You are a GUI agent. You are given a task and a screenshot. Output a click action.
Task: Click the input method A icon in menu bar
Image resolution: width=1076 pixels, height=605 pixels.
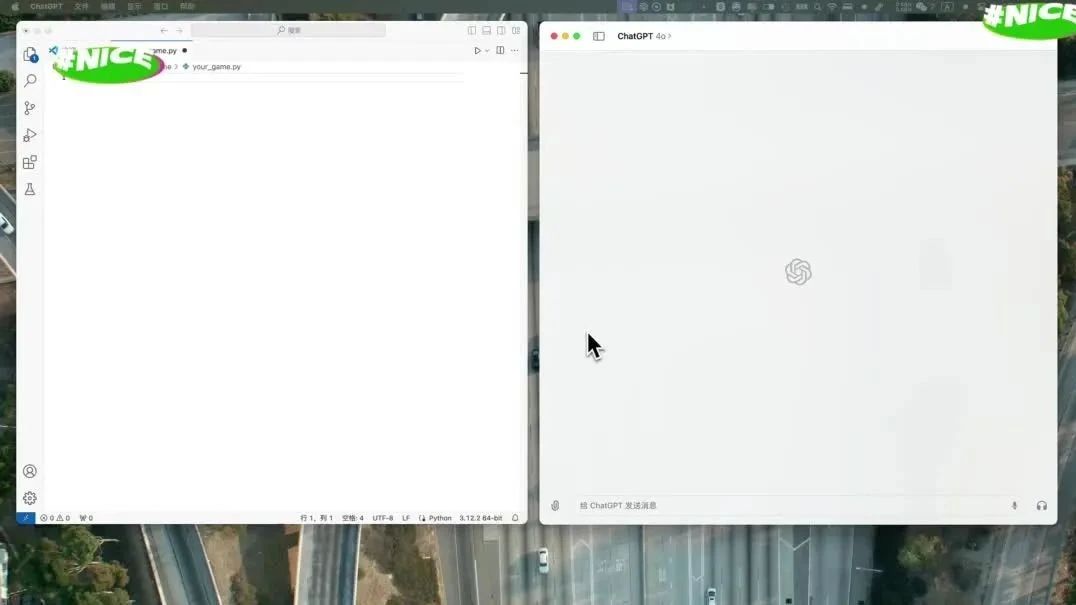[947, 6]
